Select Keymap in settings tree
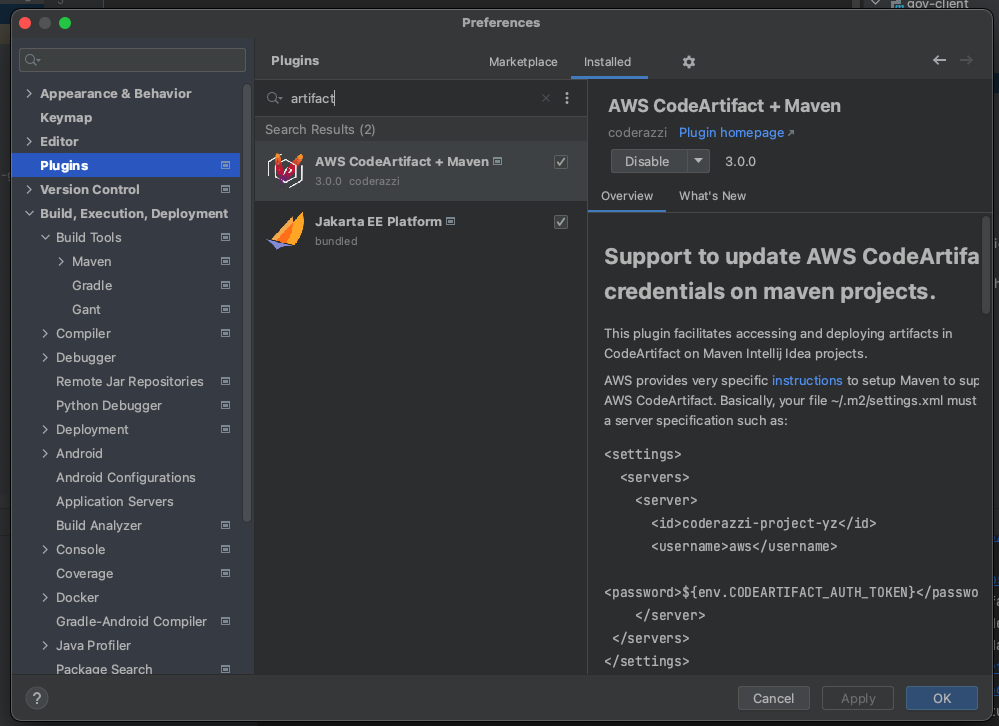The image size is (999, 726). point(66,118)
